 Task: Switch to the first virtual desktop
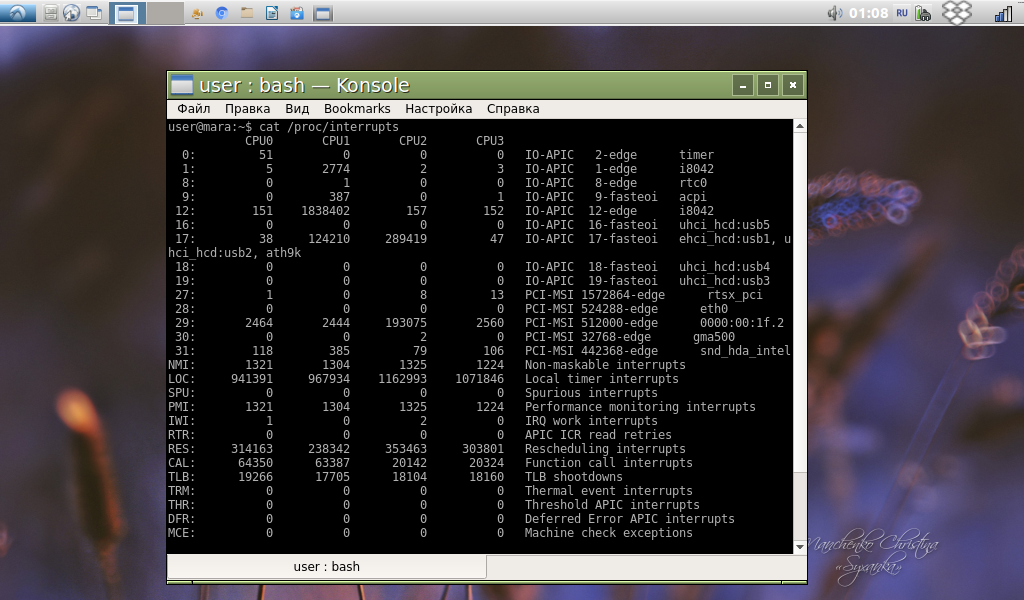[126, 13]
